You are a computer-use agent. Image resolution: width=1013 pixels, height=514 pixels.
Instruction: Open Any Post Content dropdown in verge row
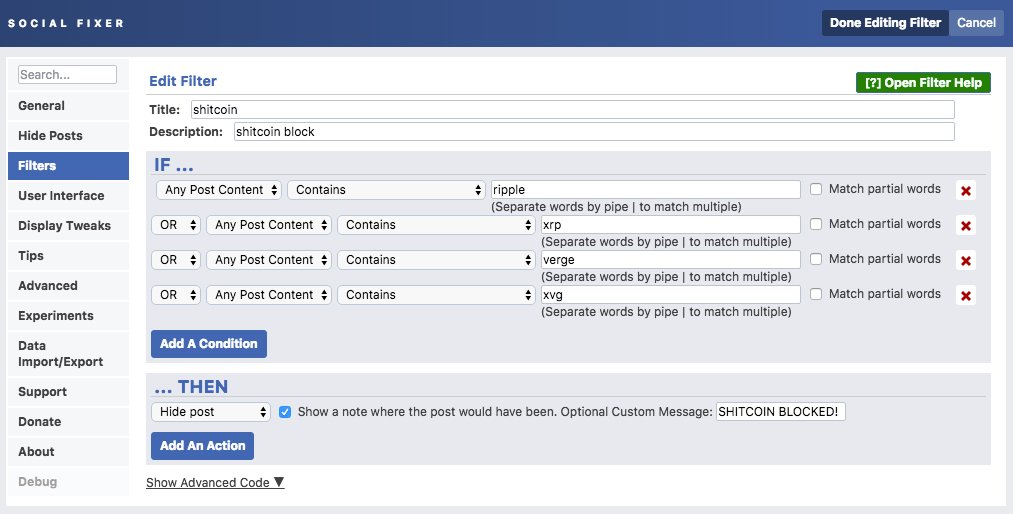(269, 260)
